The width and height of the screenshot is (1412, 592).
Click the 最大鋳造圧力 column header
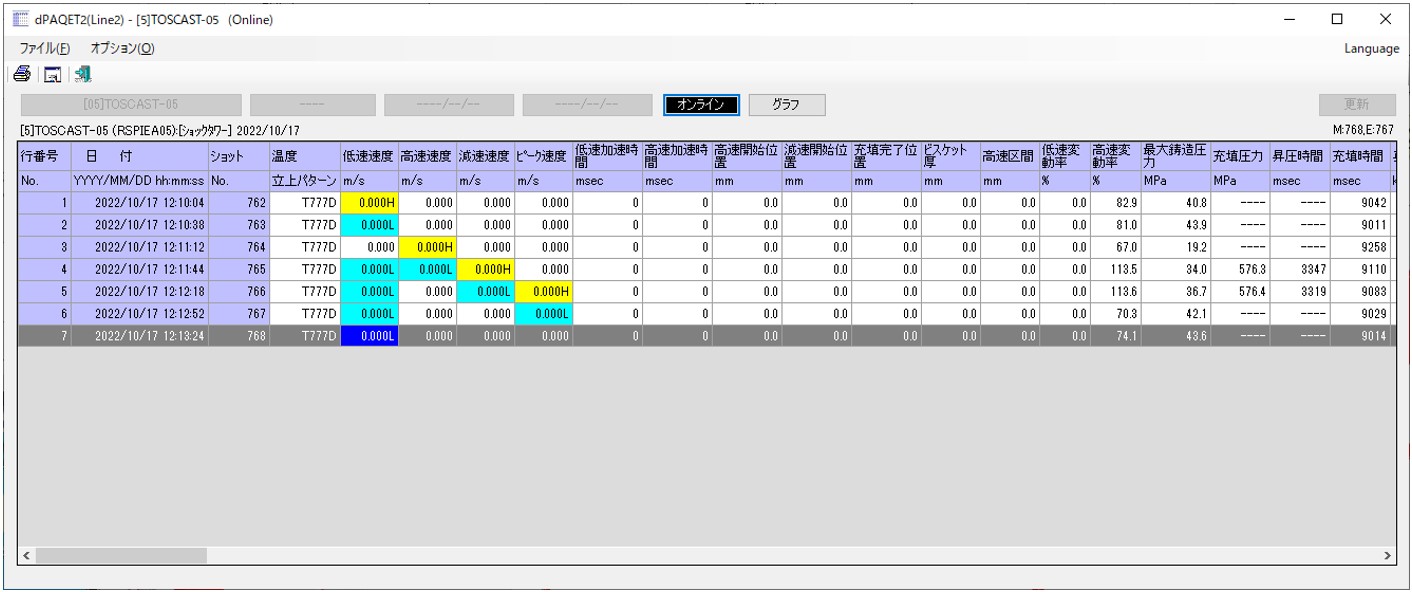pos(1175,156)
